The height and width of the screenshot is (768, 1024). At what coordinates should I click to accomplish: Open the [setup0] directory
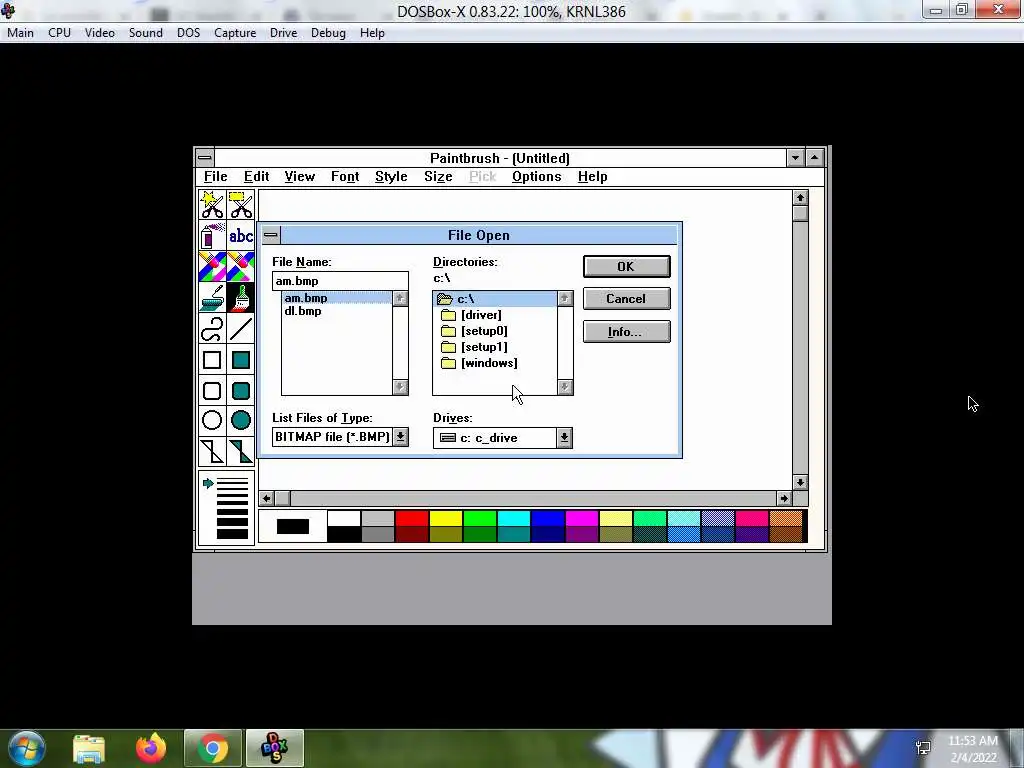[x=484, y=331]
